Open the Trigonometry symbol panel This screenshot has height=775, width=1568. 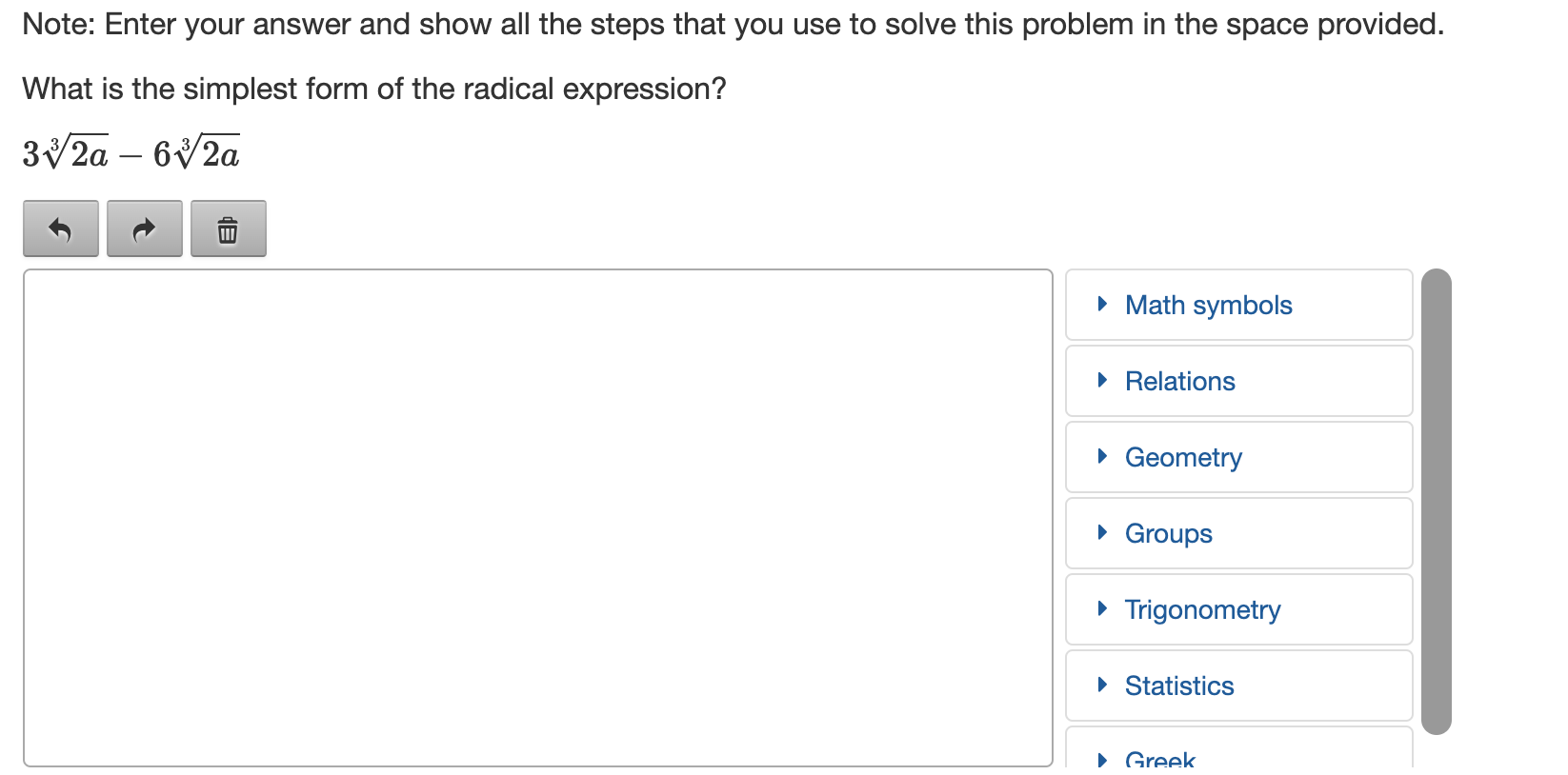coord(1238,609)
